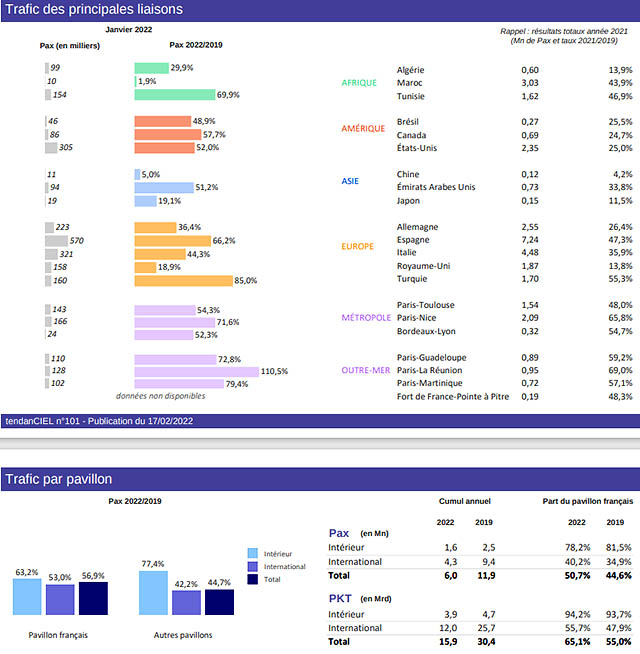The width and height of the screenshot is (640, 654).
Task: Select the Turquie 85,0% bar
Action: point(183,281)
